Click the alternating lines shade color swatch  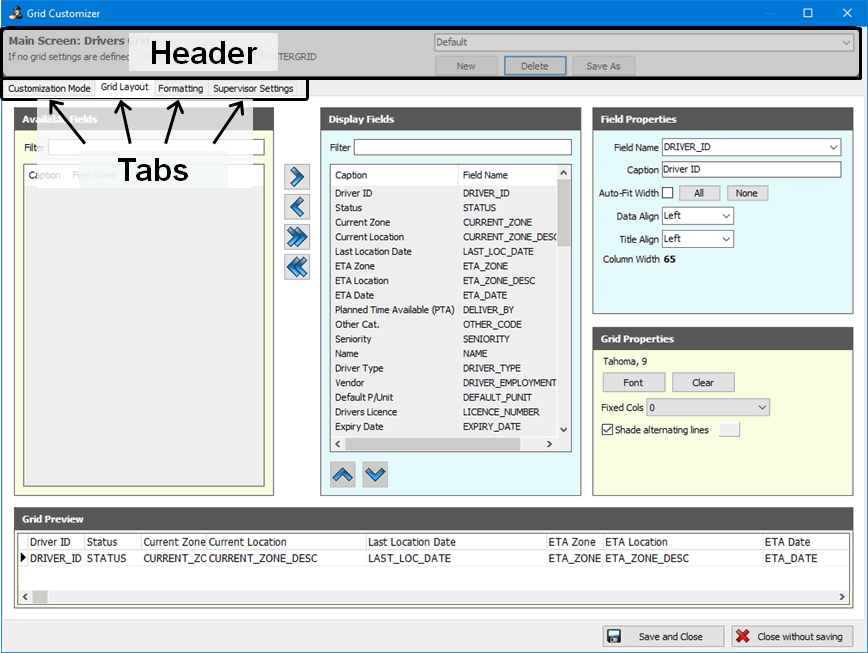pyautogui.click(x=730, y=430)
